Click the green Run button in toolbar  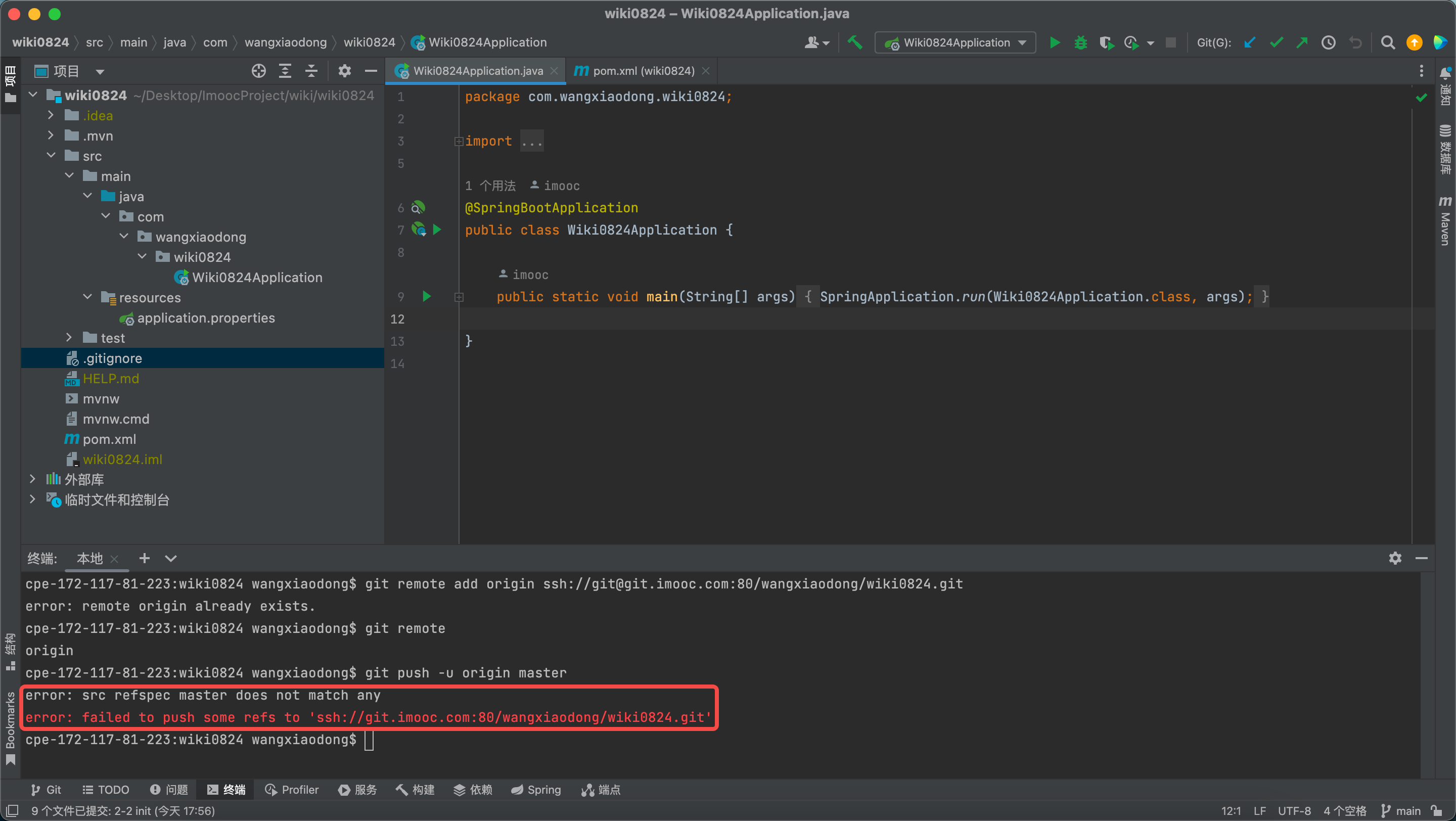(1054, 42)
